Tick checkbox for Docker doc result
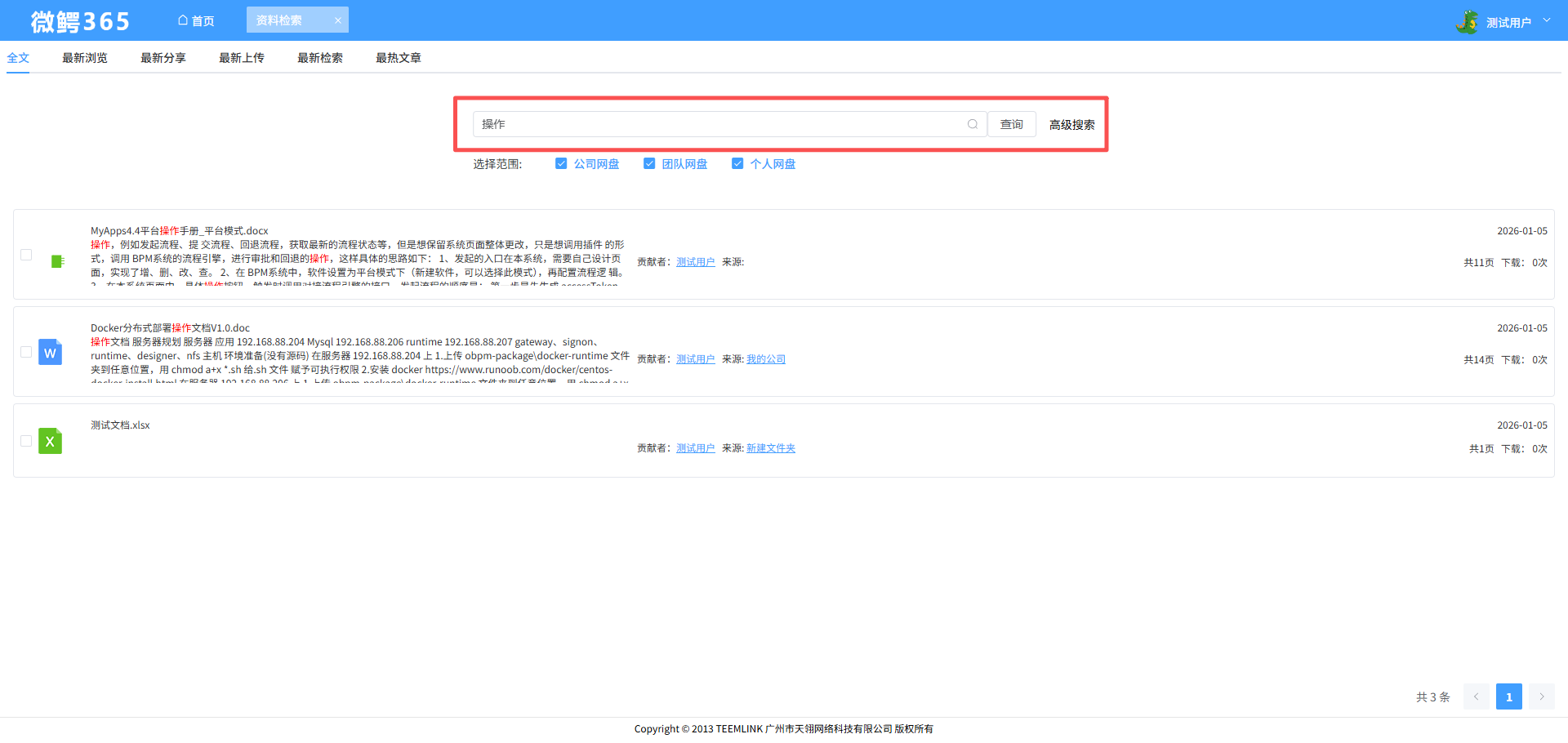 pos(26,352)
